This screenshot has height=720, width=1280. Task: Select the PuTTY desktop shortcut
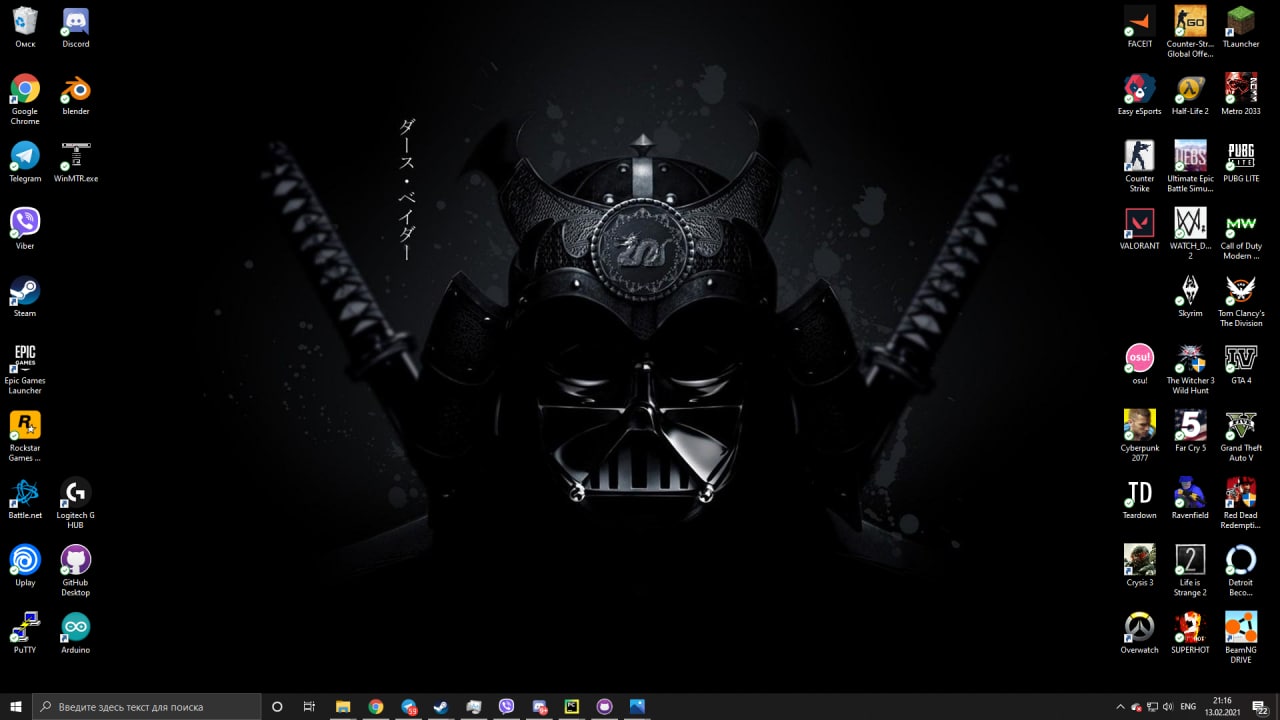(x=25, y=632)
